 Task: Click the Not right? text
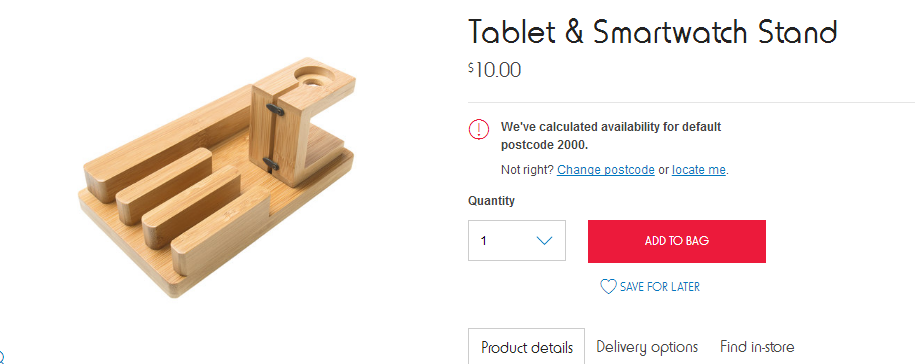(x=527, y=170)
